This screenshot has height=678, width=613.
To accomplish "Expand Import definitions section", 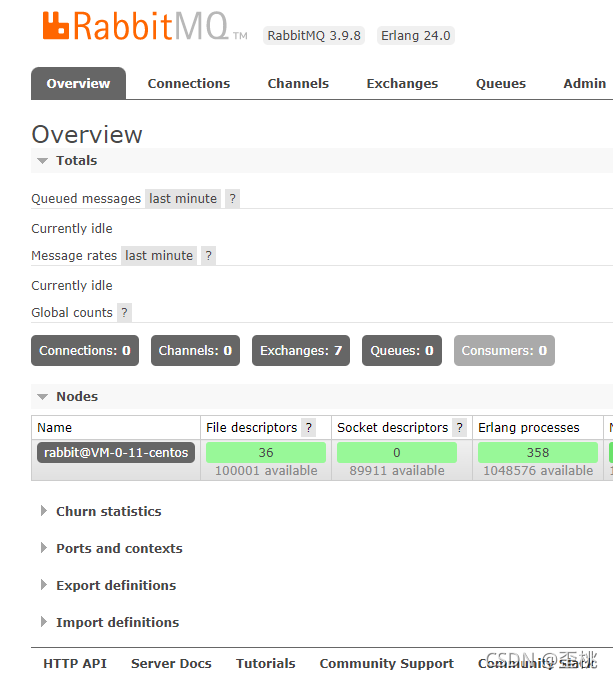I will tap(118, 622).
